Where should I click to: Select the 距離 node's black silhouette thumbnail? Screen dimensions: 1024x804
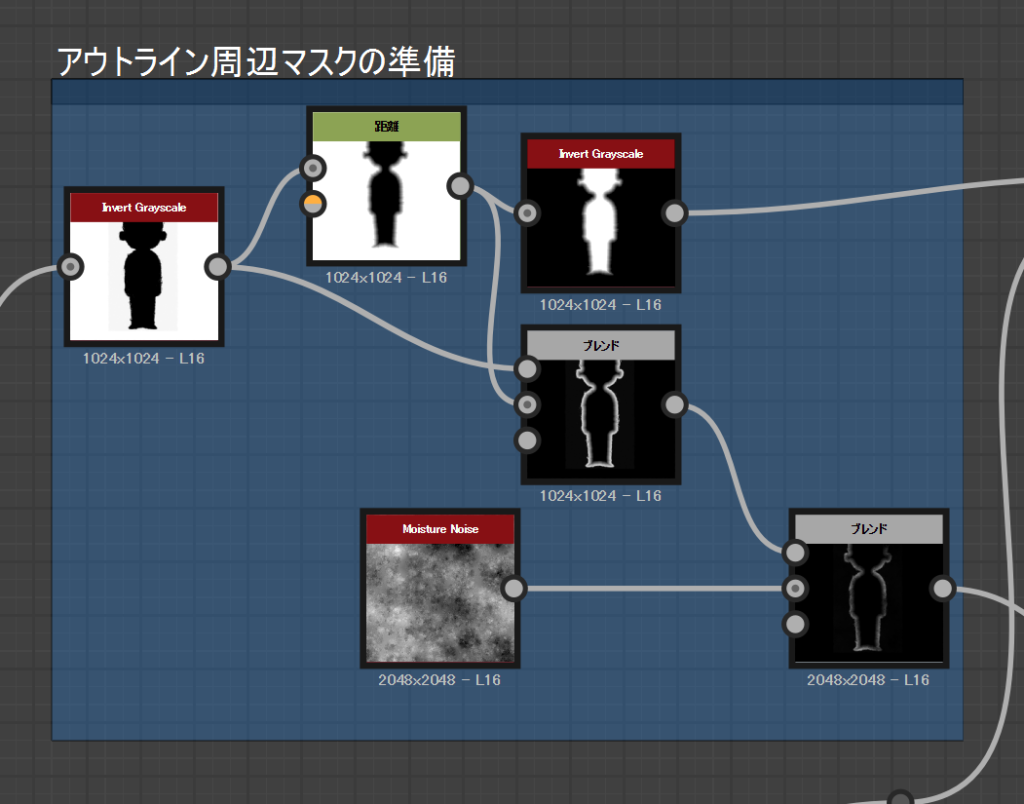[x=386, y=199]
